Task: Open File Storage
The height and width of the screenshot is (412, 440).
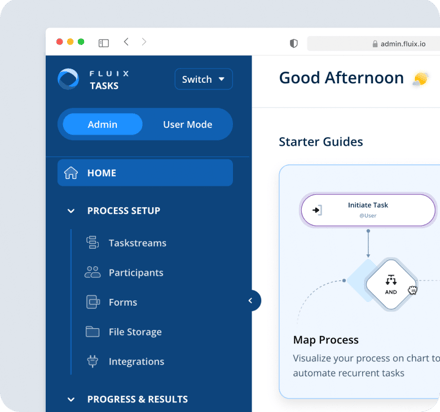Action: (x=135, y=332)
